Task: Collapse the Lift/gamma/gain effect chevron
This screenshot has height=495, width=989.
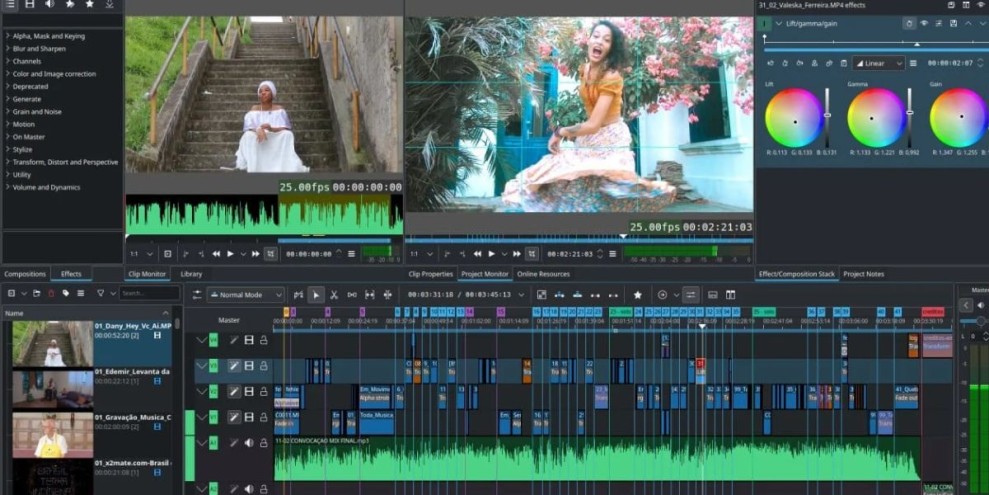Action: click(780, 23)
